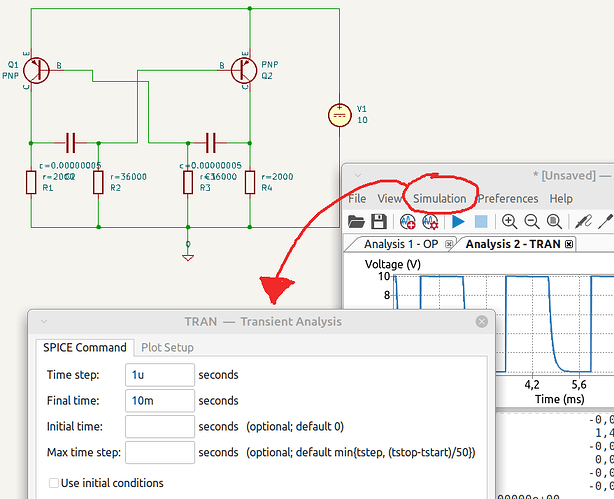The width and height of the screenshot is (614, 499).
Task: Open simulation settings icon with the gear
Action: 430,222
